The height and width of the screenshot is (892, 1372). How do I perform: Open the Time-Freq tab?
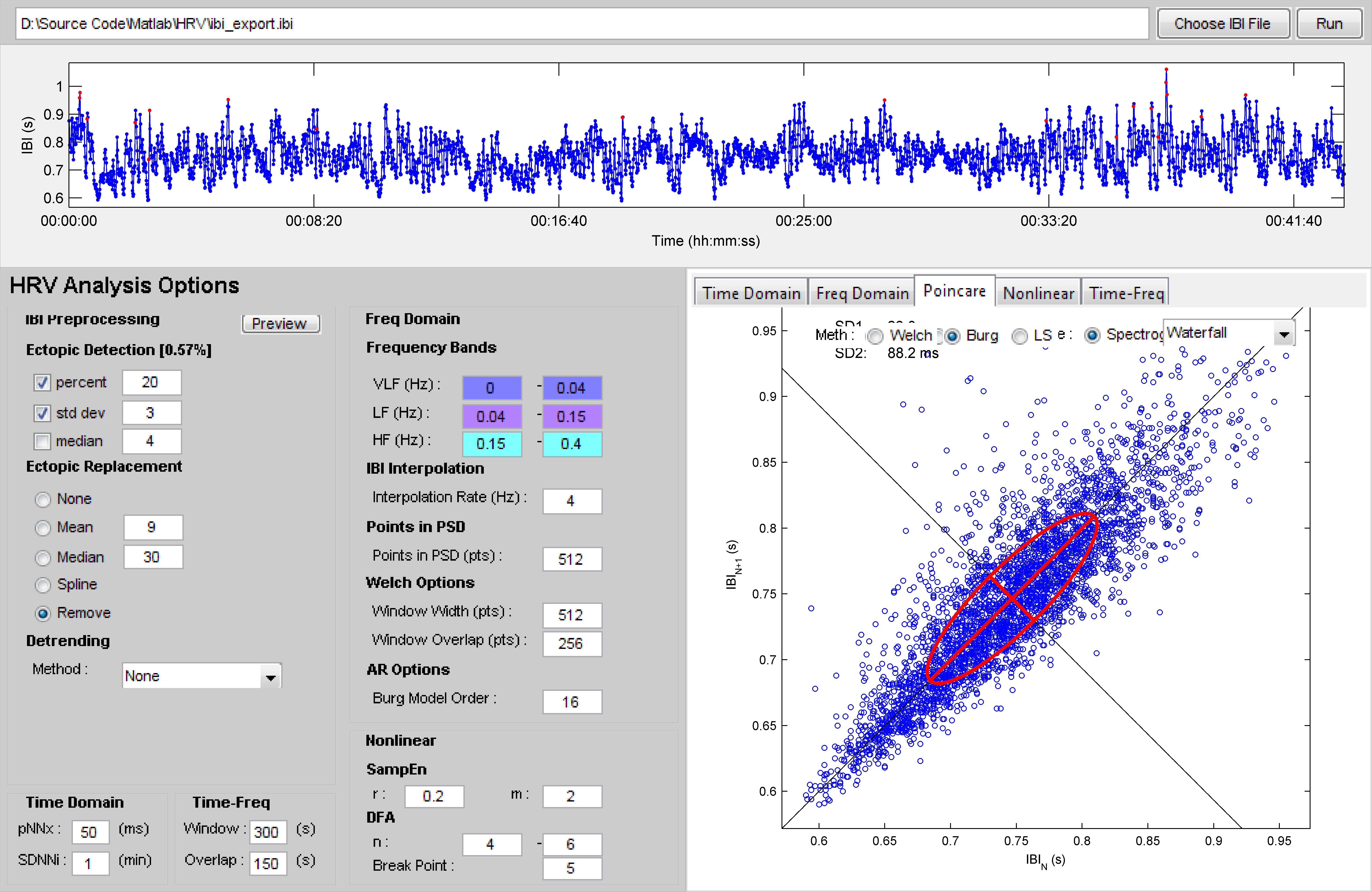[1126, 293]
